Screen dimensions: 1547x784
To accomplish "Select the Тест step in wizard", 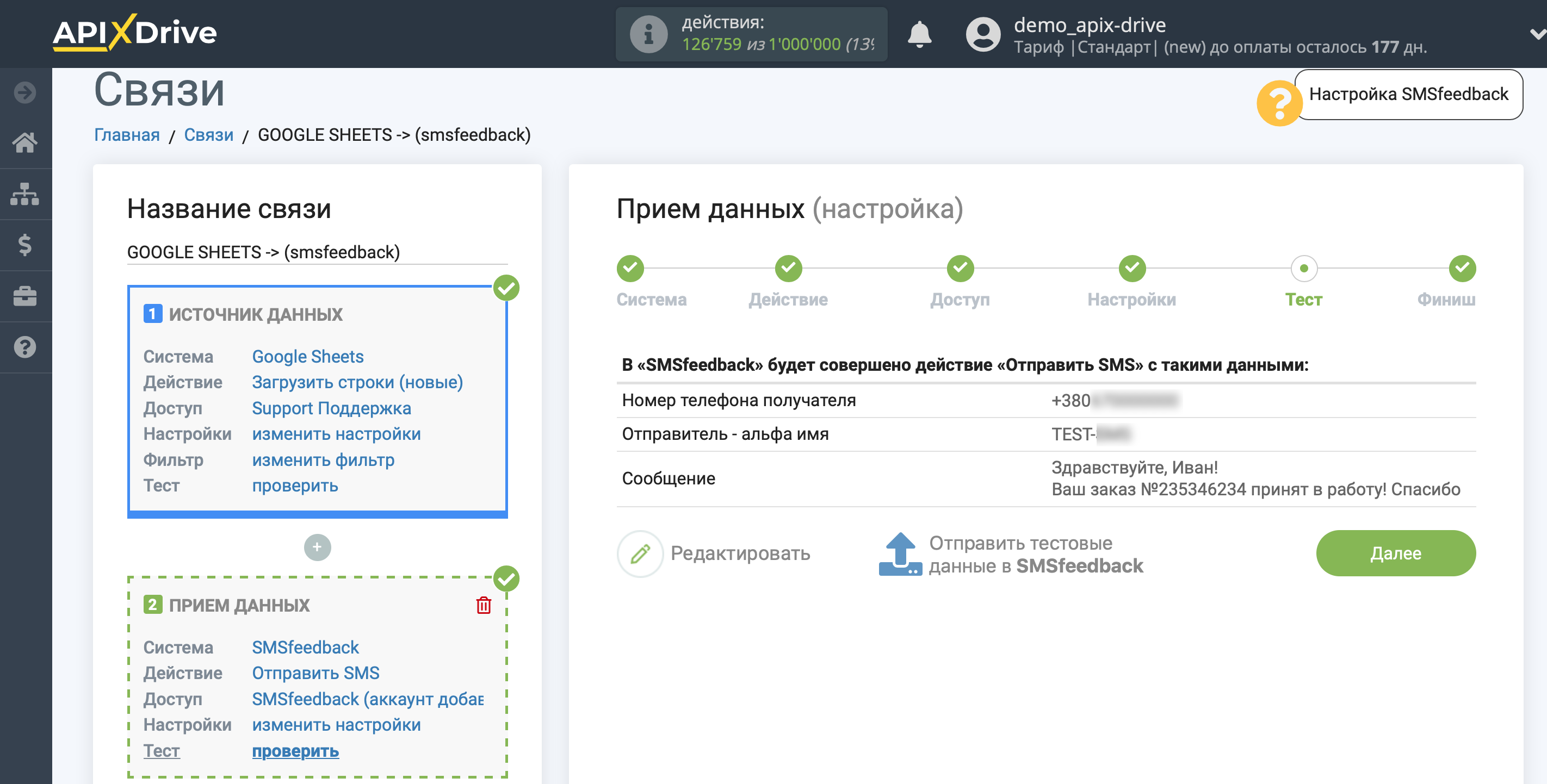I will [x=1304, y=269].
